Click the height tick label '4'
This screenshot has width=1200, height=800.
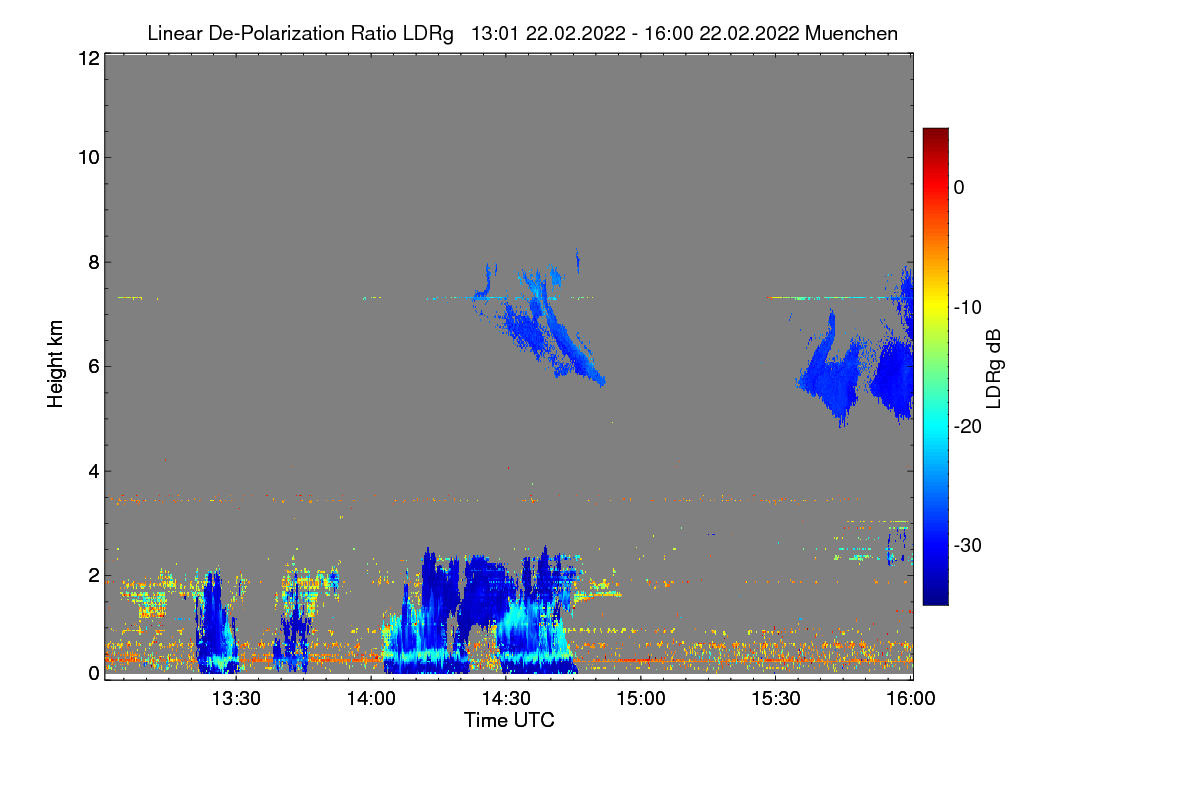[92, 471]
